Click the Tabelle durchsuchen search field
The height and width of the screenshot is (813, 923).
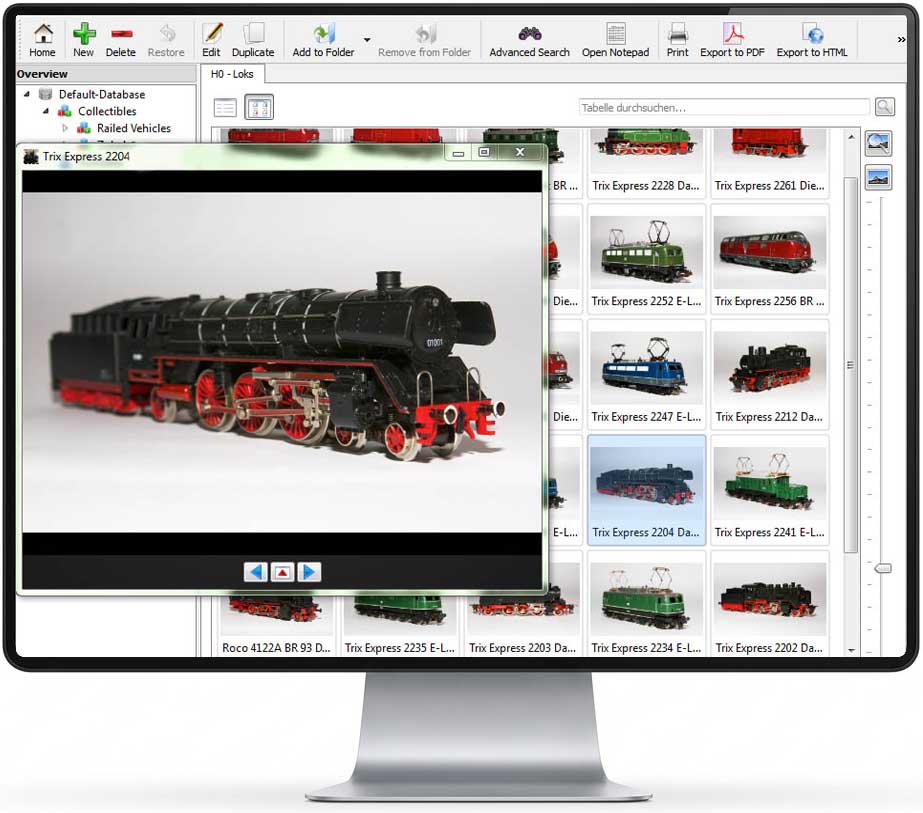click(x=724, y=108)
